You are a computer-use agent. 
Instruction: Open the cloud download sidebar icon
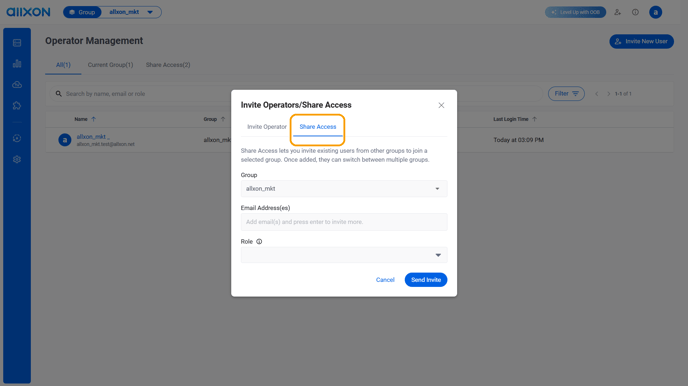point(17,85)
